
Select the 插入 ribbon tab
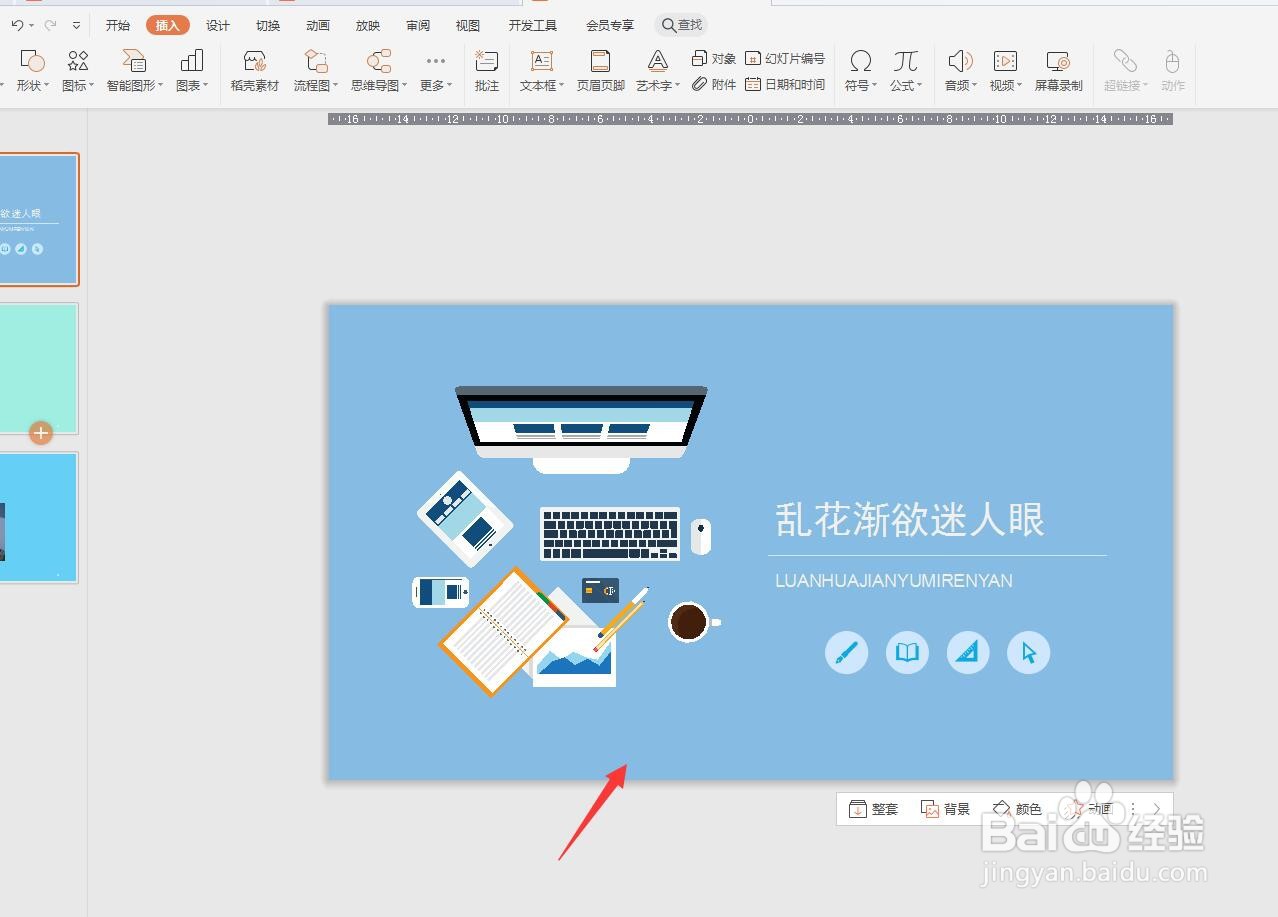point(167,25)
